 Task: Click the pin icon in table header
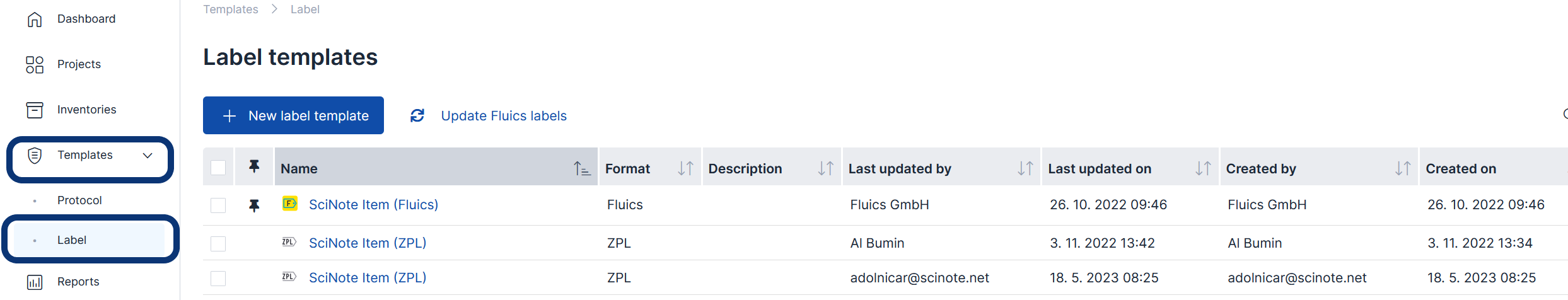coord(254,166)
